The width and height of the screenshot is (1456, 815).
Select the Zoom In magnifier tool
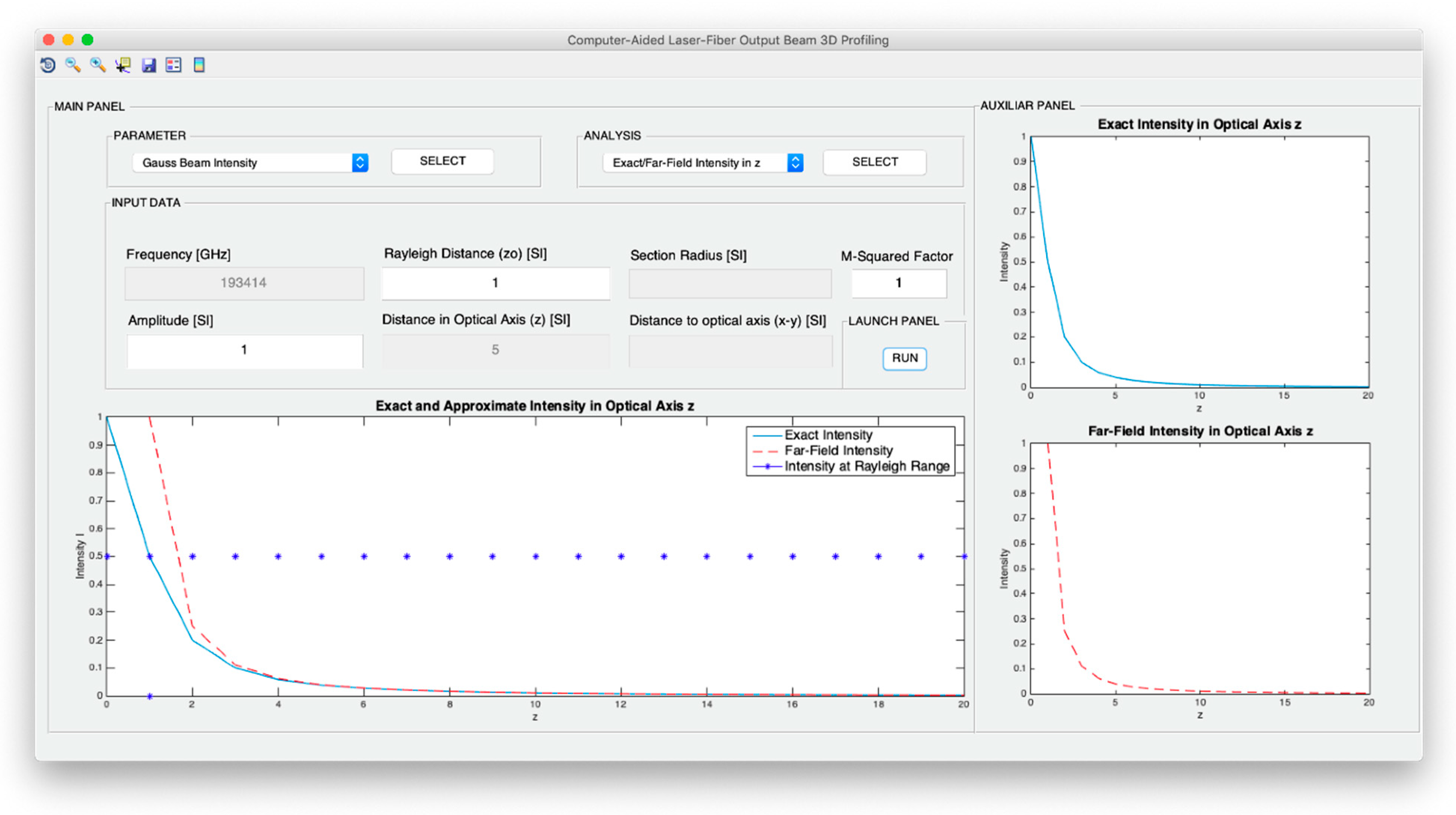pyautogui.click(x=98, y=65)
